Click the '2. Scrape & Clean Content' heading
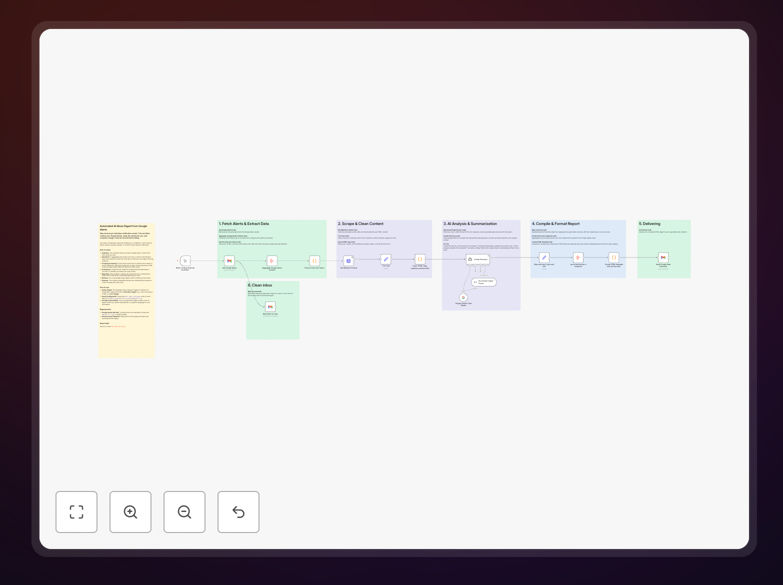783x585 pixels. 361,224
